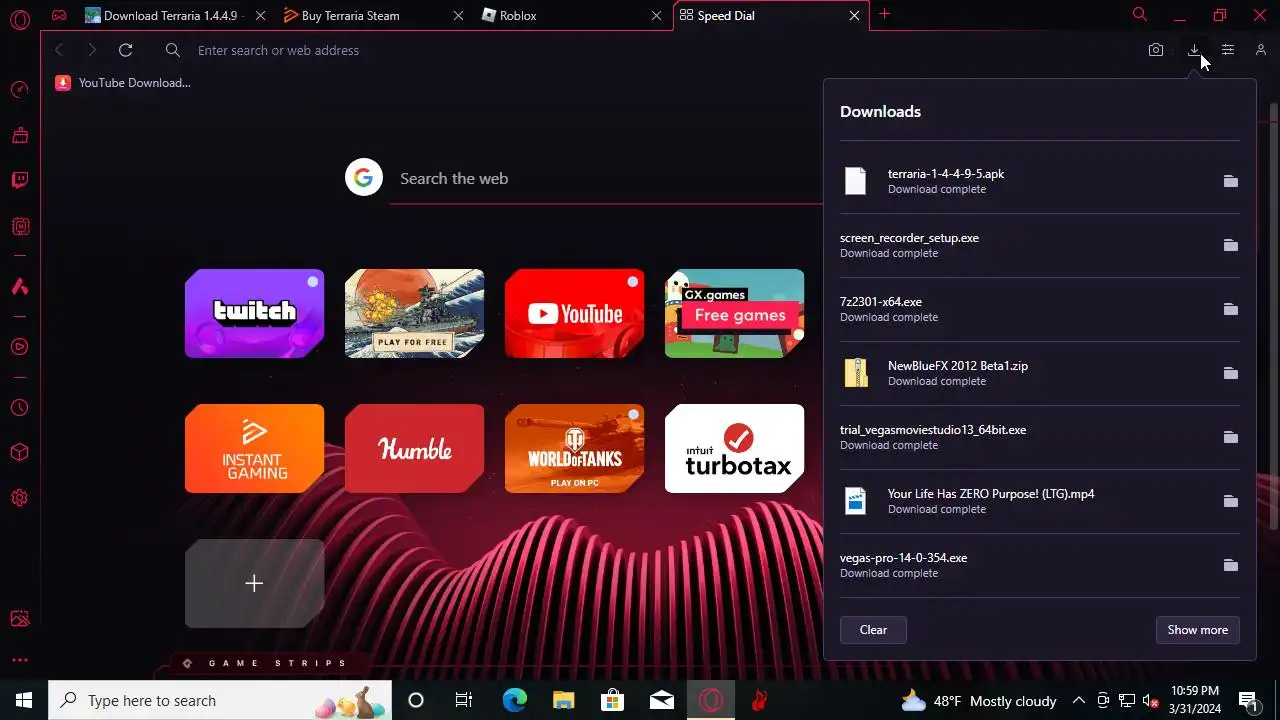Open World of Tanks tile
The image size is (1280, 720).
[x=574, y=448]
